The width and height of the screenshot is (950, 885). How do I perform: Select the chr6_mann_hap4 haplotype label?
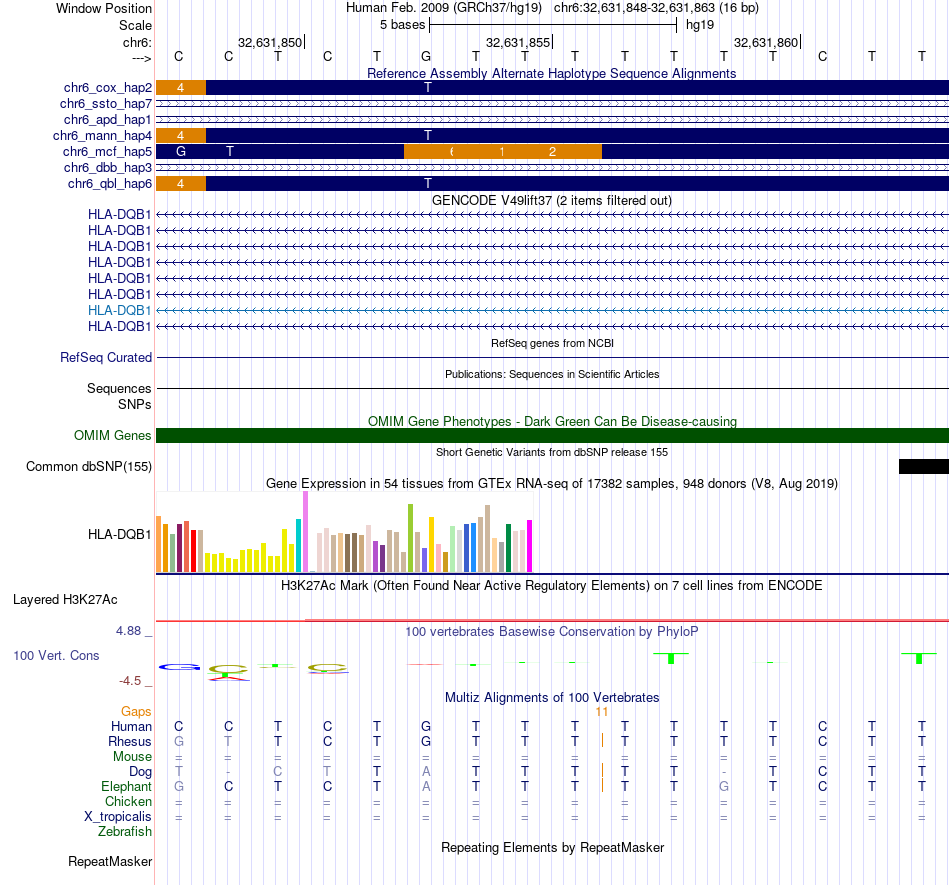pos(102,136)
